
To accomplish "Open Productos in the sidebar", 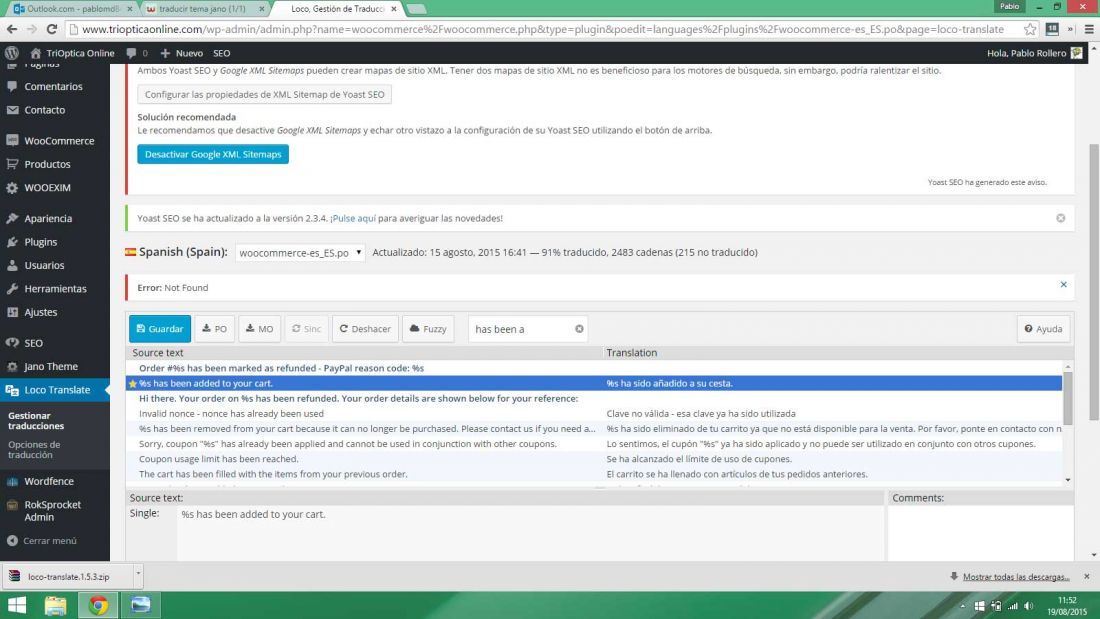I will [47, 164].
